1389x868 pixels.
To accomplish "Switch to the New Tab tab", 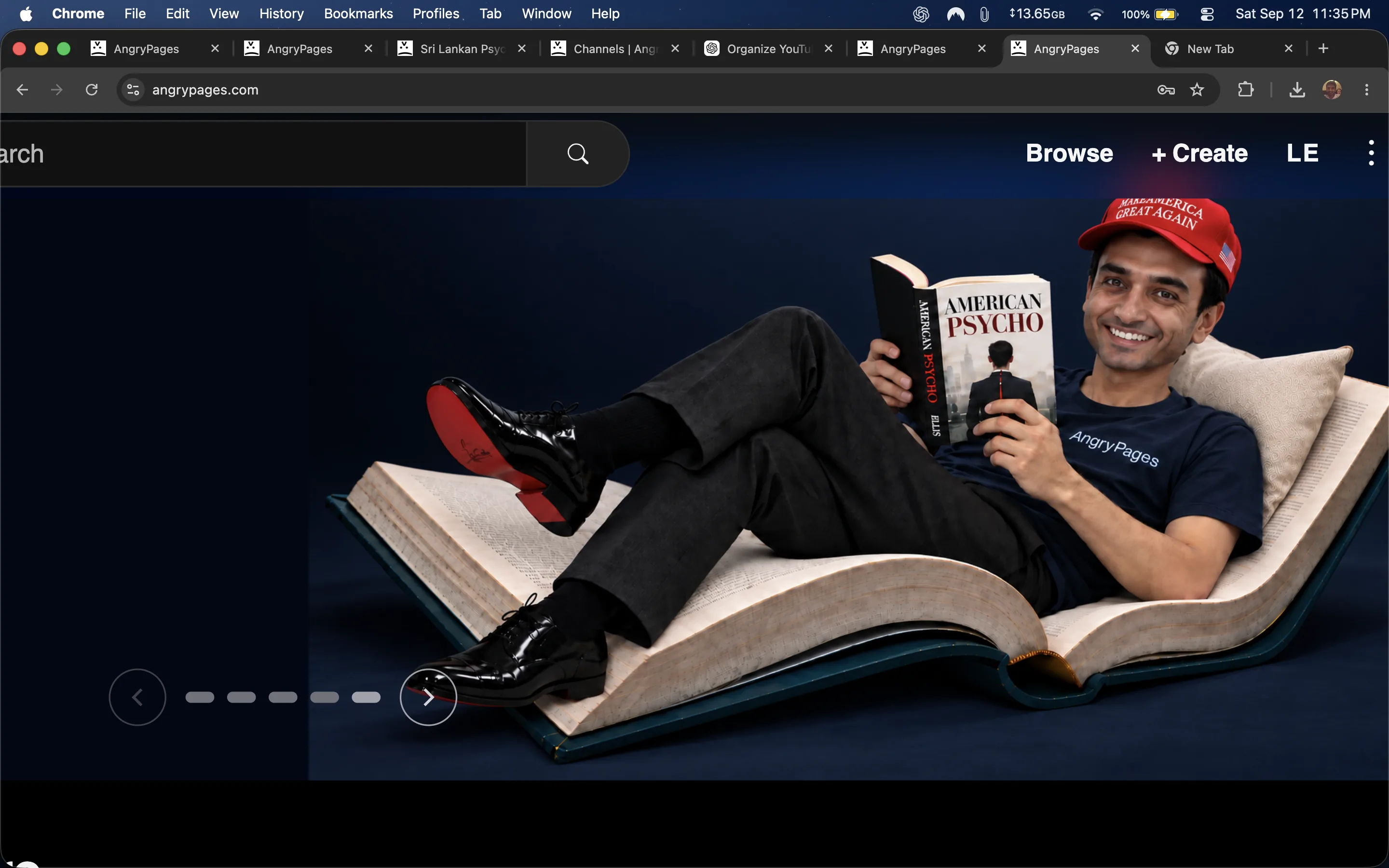I will (x=1210, y=49).
